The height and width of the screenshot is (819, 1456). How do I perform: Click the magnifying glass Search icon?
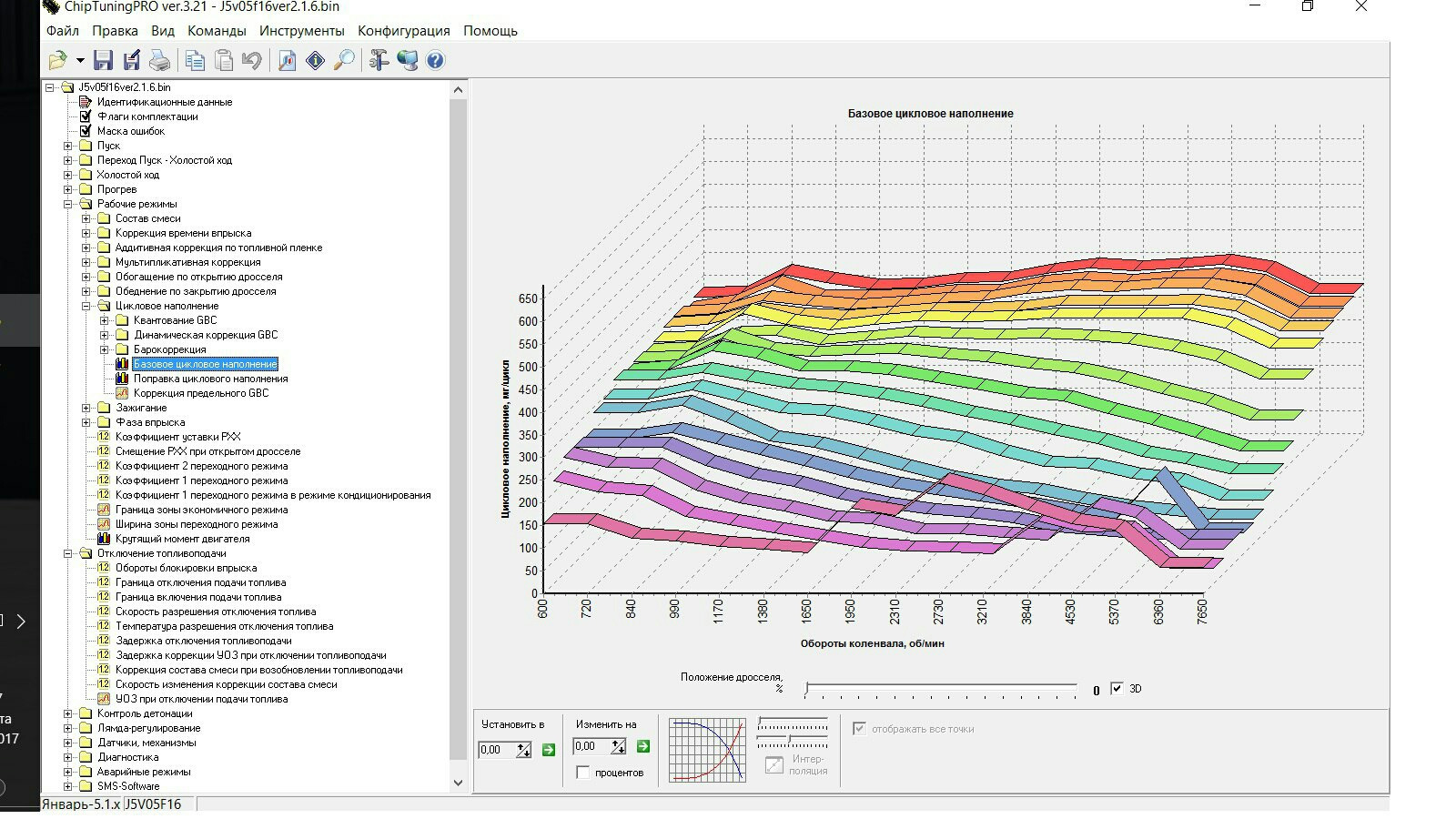tap(344, 61)
